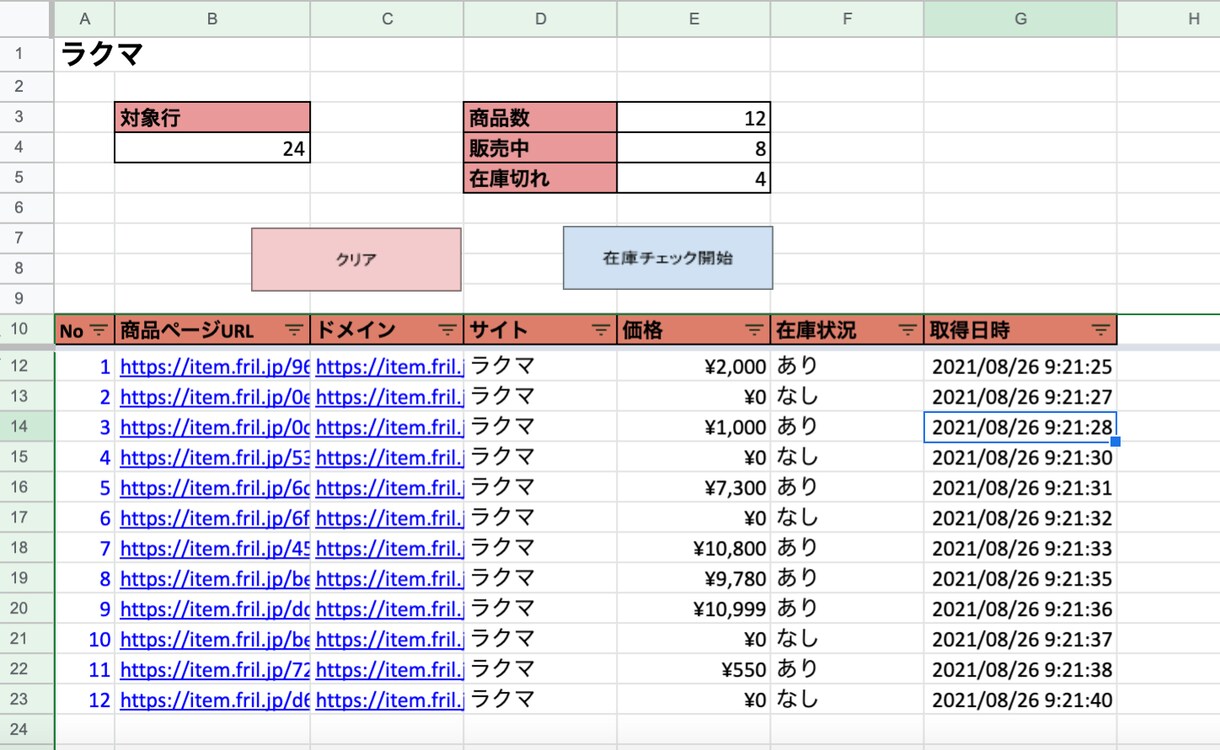The image size is (1220, 750).
Task: Select row 10 header
Action: point(27,330)
